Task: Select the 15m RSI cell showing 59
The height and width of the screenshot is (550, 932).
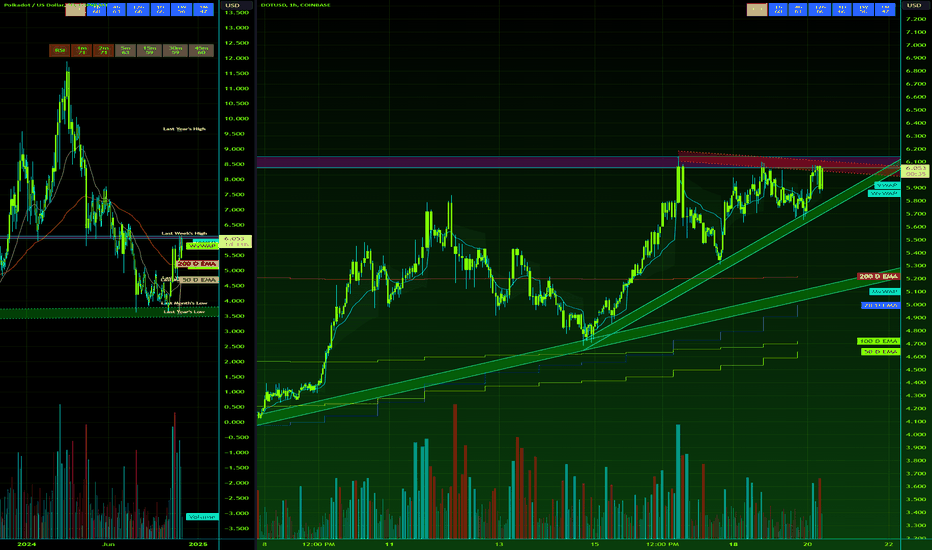Action: pos(149,51)
